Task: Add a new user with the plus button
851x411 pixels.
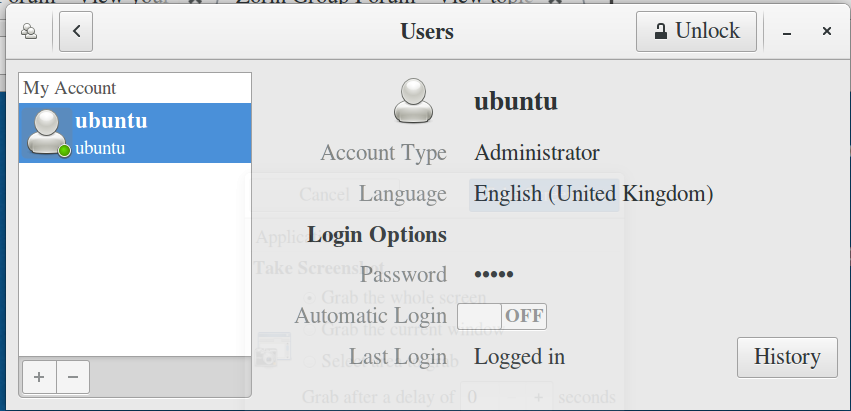Action: [39, 377]
